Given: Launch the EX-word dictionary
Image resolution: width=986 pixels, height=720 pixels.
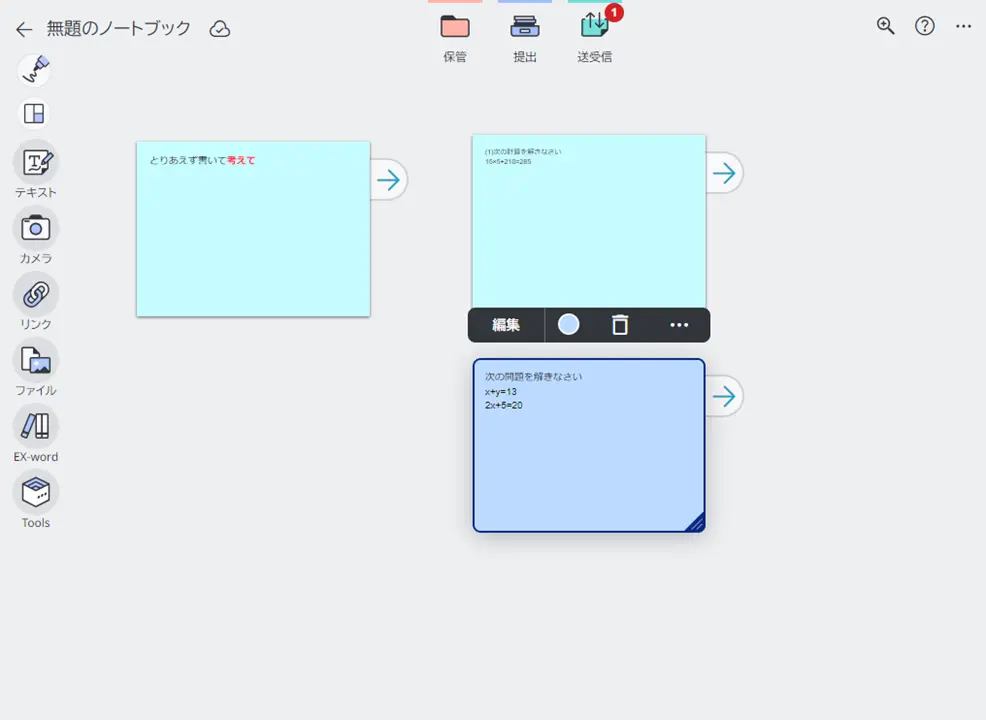Looking at the screenshot, I should click(35, 428).
